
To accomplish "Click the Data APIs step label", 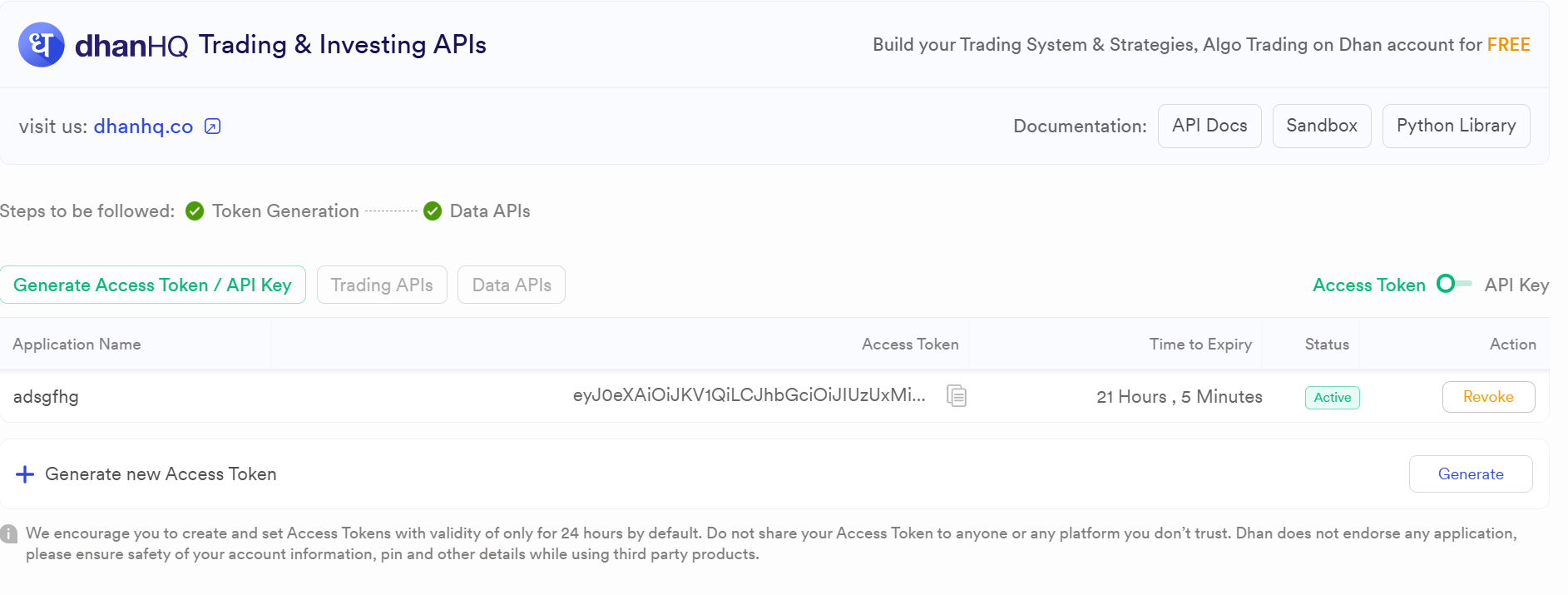I will [x=490, y=211].
